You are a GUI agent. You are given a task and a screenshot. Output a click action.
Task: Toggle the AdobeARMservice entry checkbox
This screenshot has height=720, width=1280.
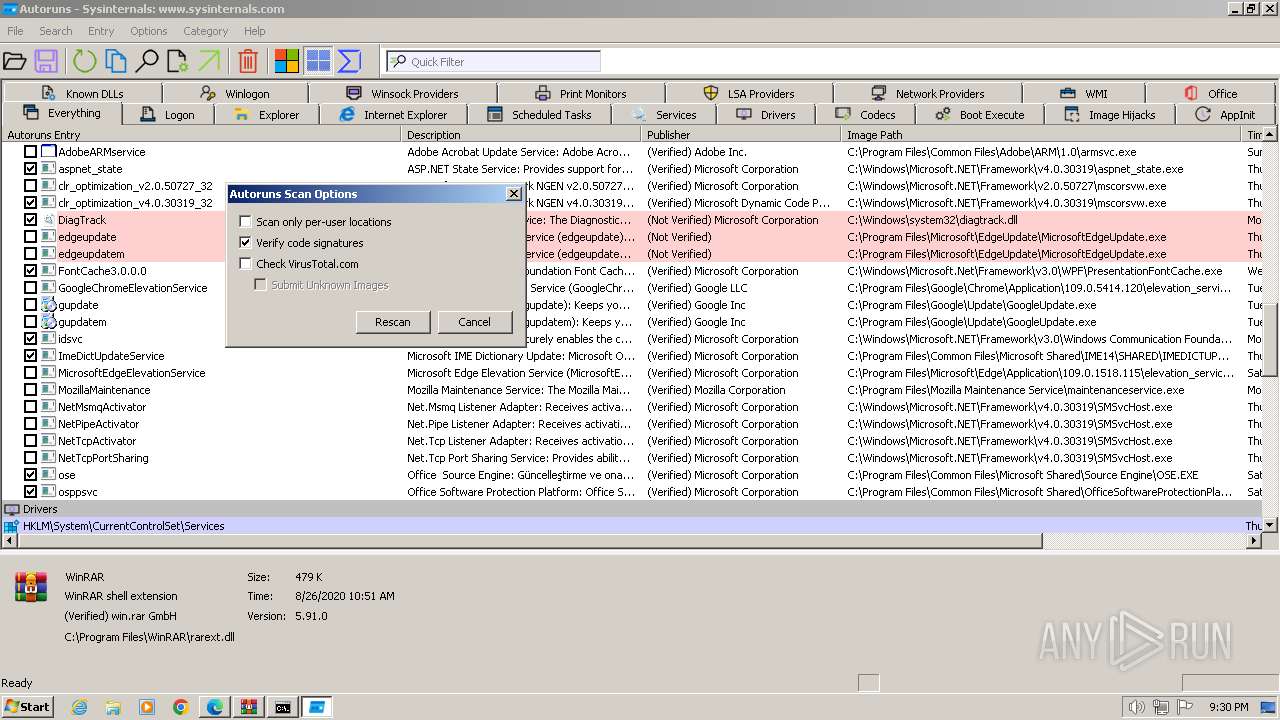30,152
